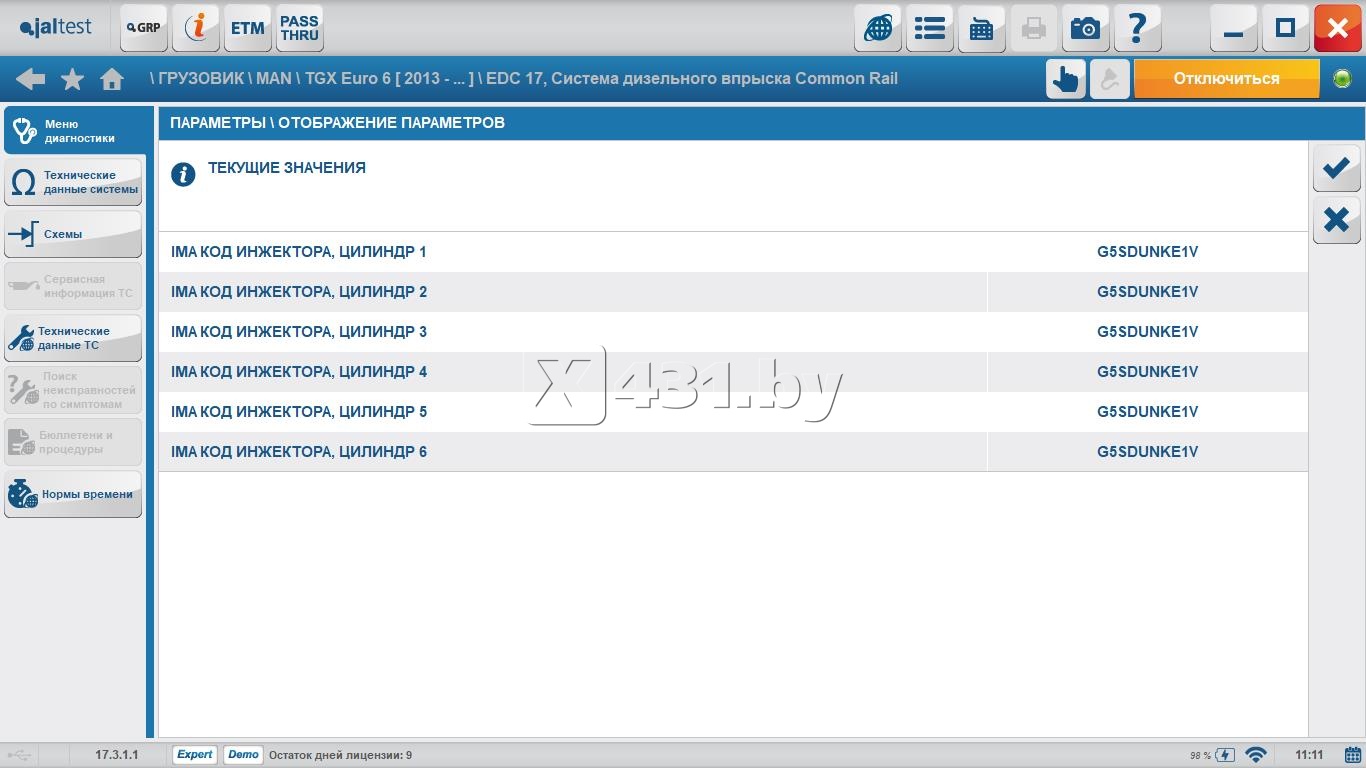Open the ETM module
This screenshot has height=768, width=1366.
[x=247, y=28]
